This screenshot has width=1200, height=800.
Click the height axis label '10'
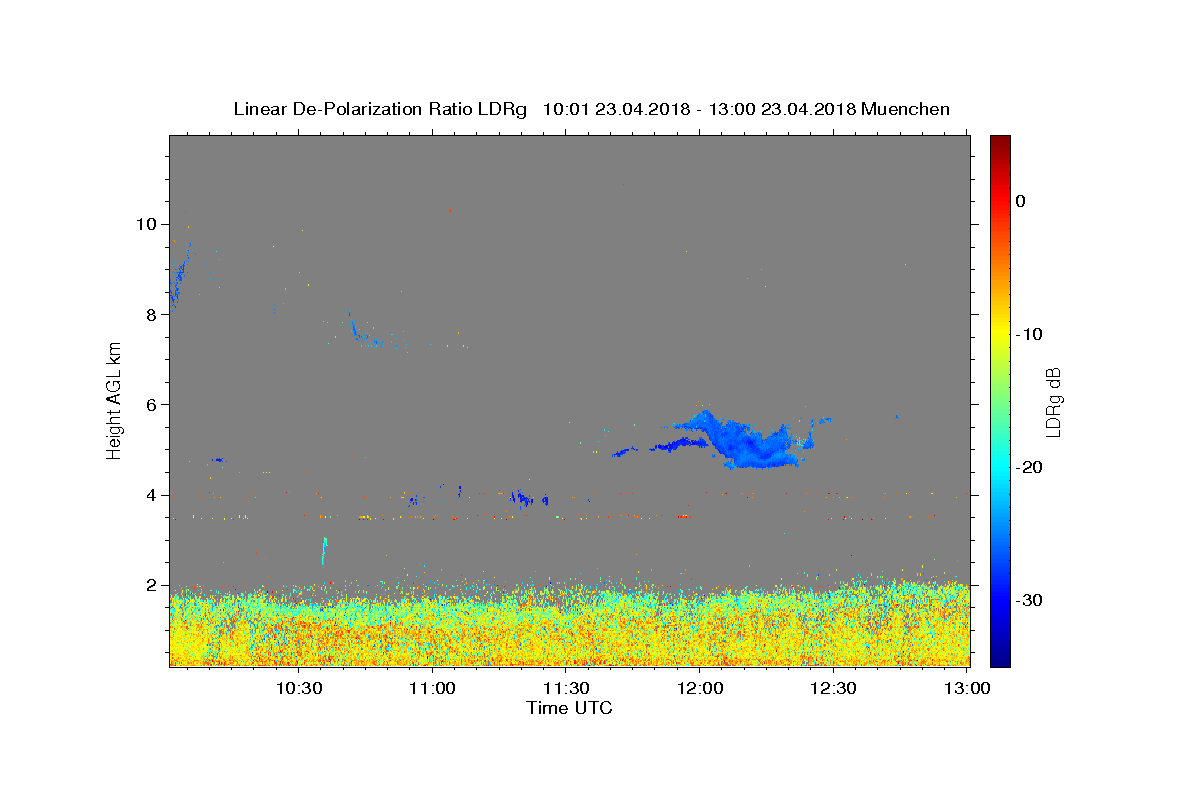pyautogui.click(x=148, y=224)
